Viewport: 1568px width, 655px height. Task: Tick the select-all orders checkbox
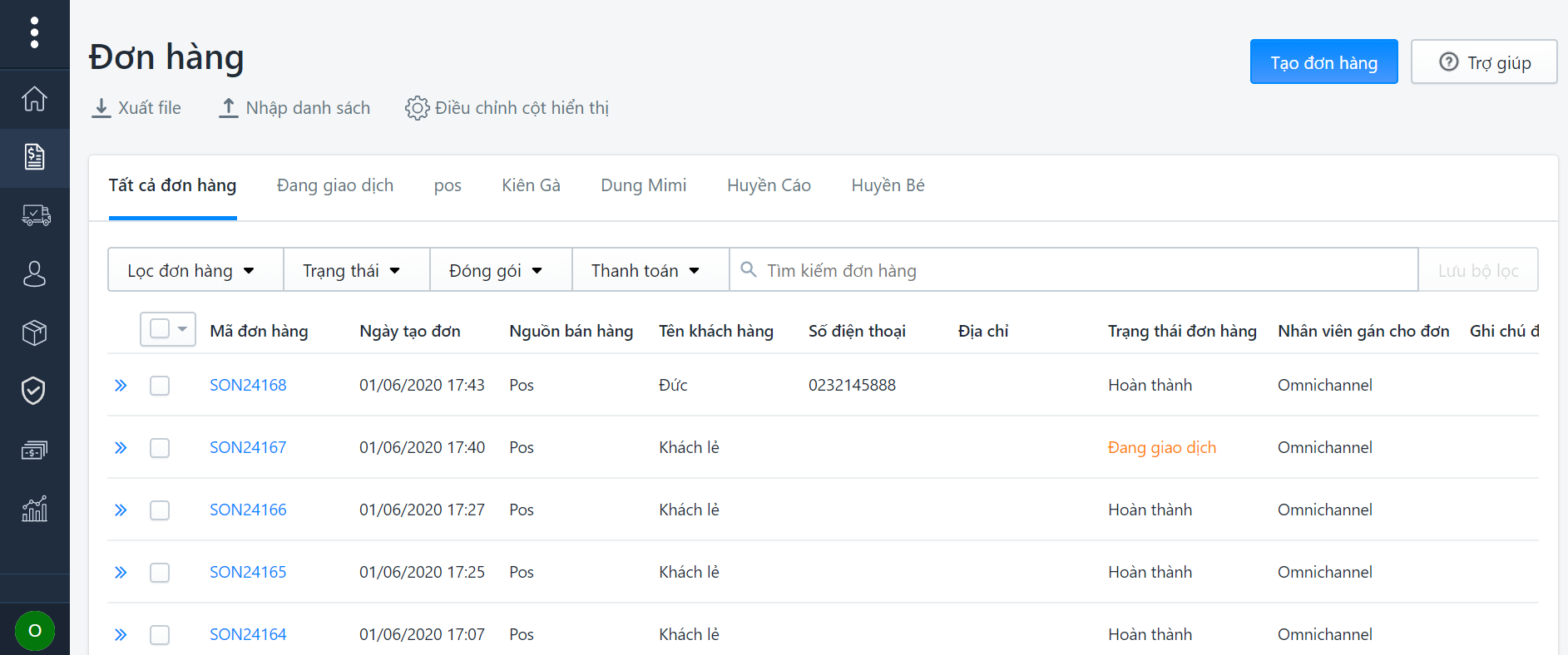tap(160, 328)
